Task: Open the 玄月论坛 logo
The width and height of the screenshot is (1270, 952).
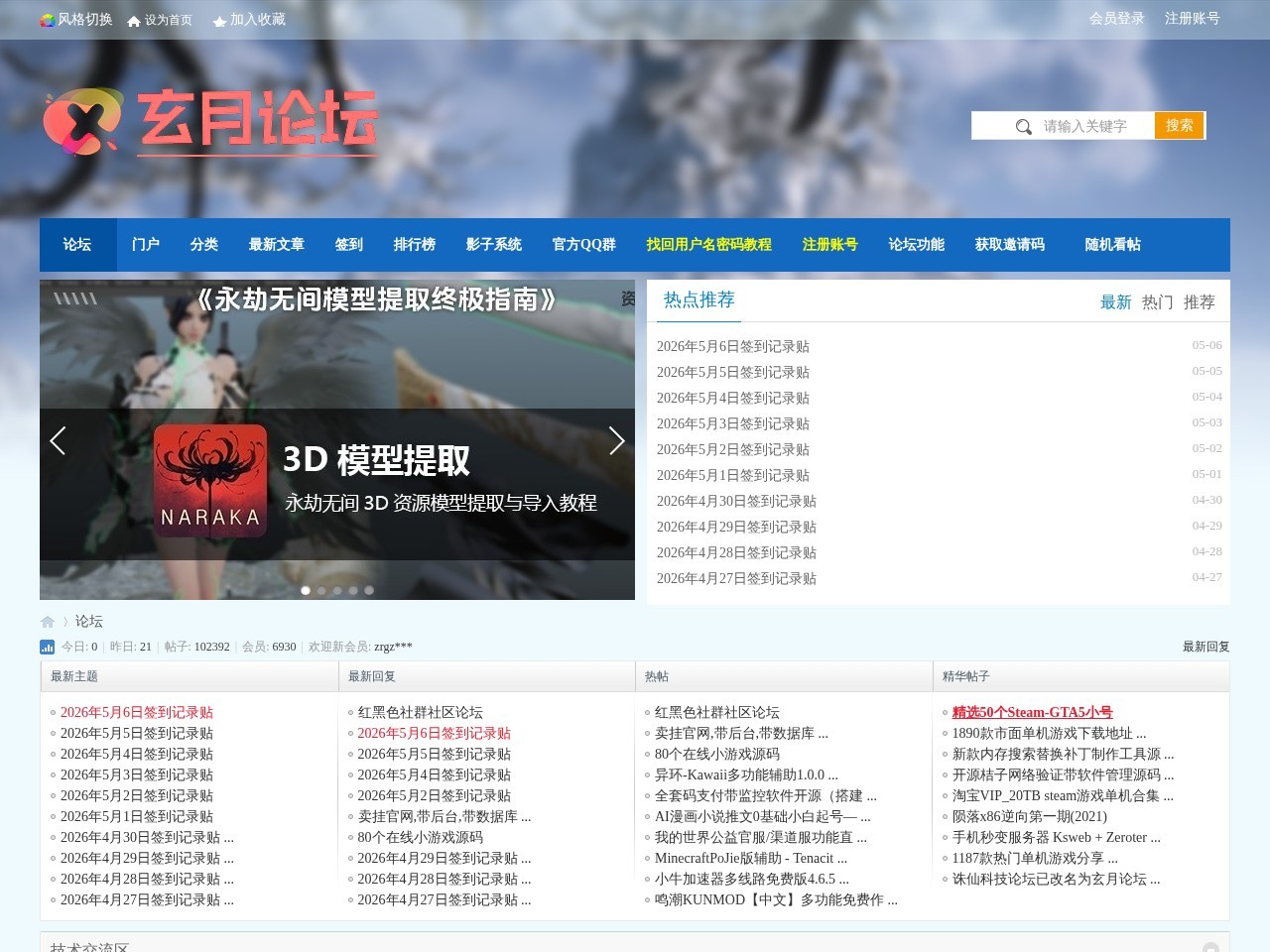Action: [210, 121]
